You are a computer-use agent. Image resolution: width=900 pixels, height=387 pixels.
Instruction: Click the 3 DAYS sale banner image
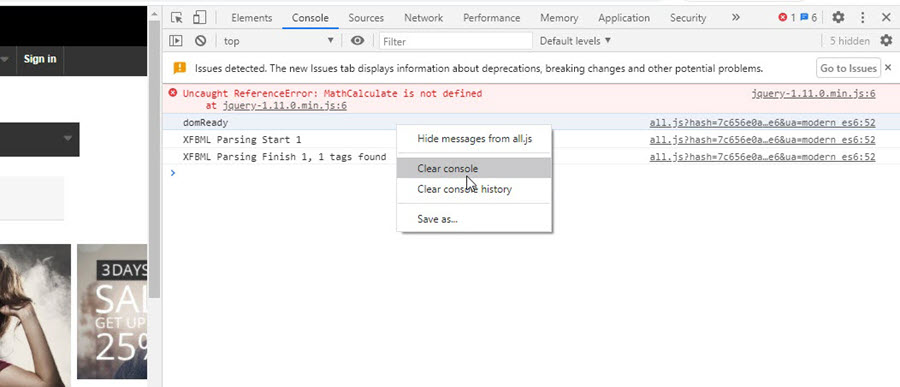click(112, 312)
